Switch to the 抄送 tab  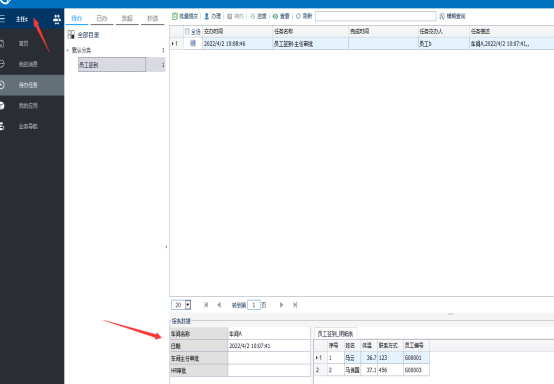click(x=153, y=18)
